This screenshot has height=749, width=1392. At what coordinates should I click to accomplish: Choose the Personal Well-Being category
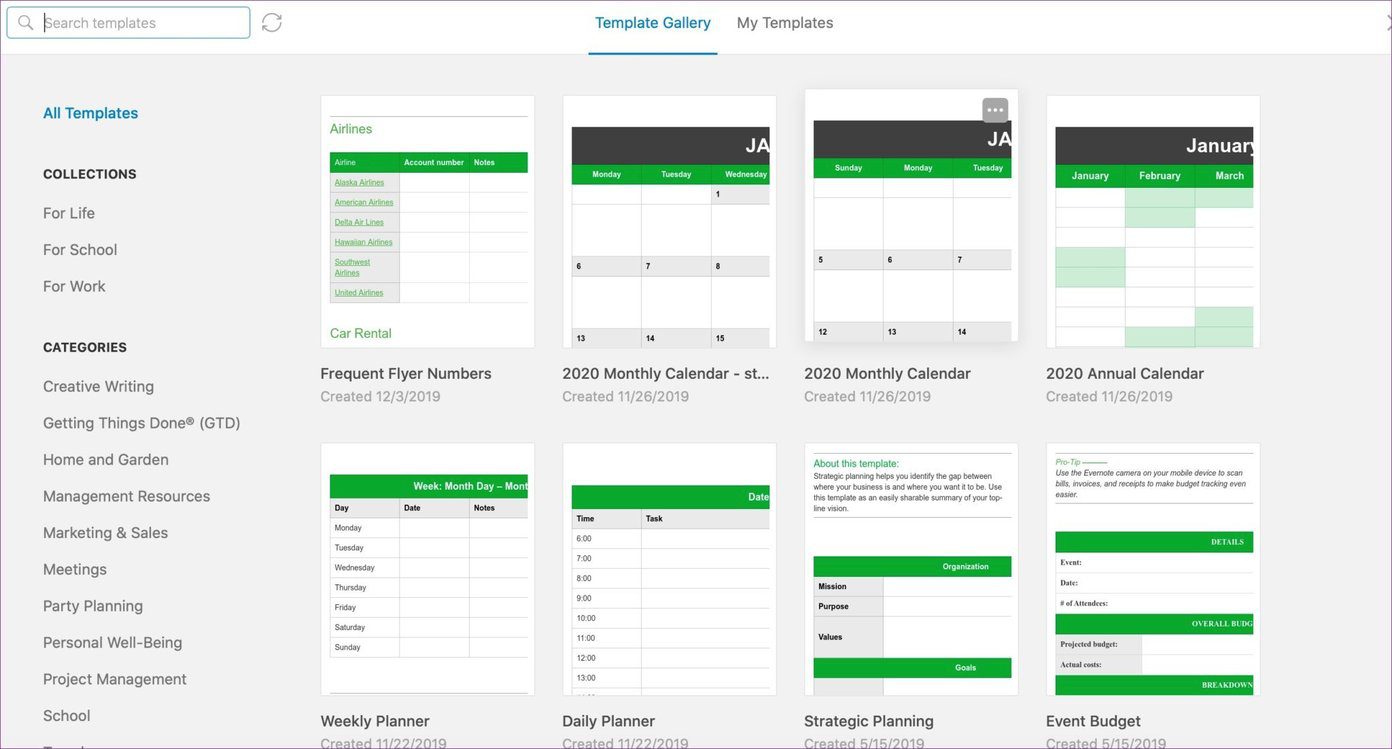click(x=113, y=642)
